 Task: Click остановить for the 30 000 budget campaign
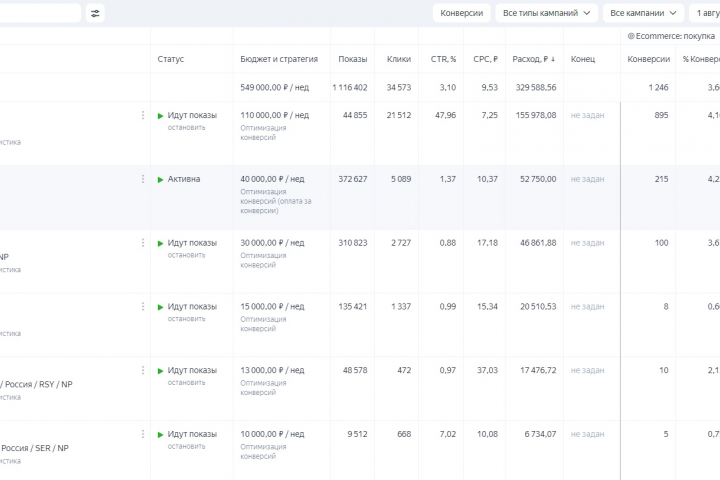(186, 255)
